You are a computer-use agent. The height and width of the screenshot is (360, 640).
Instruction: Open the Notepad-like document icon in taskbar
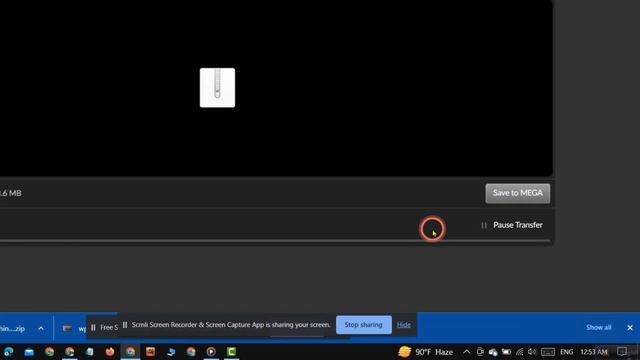(x=90, y=351)
